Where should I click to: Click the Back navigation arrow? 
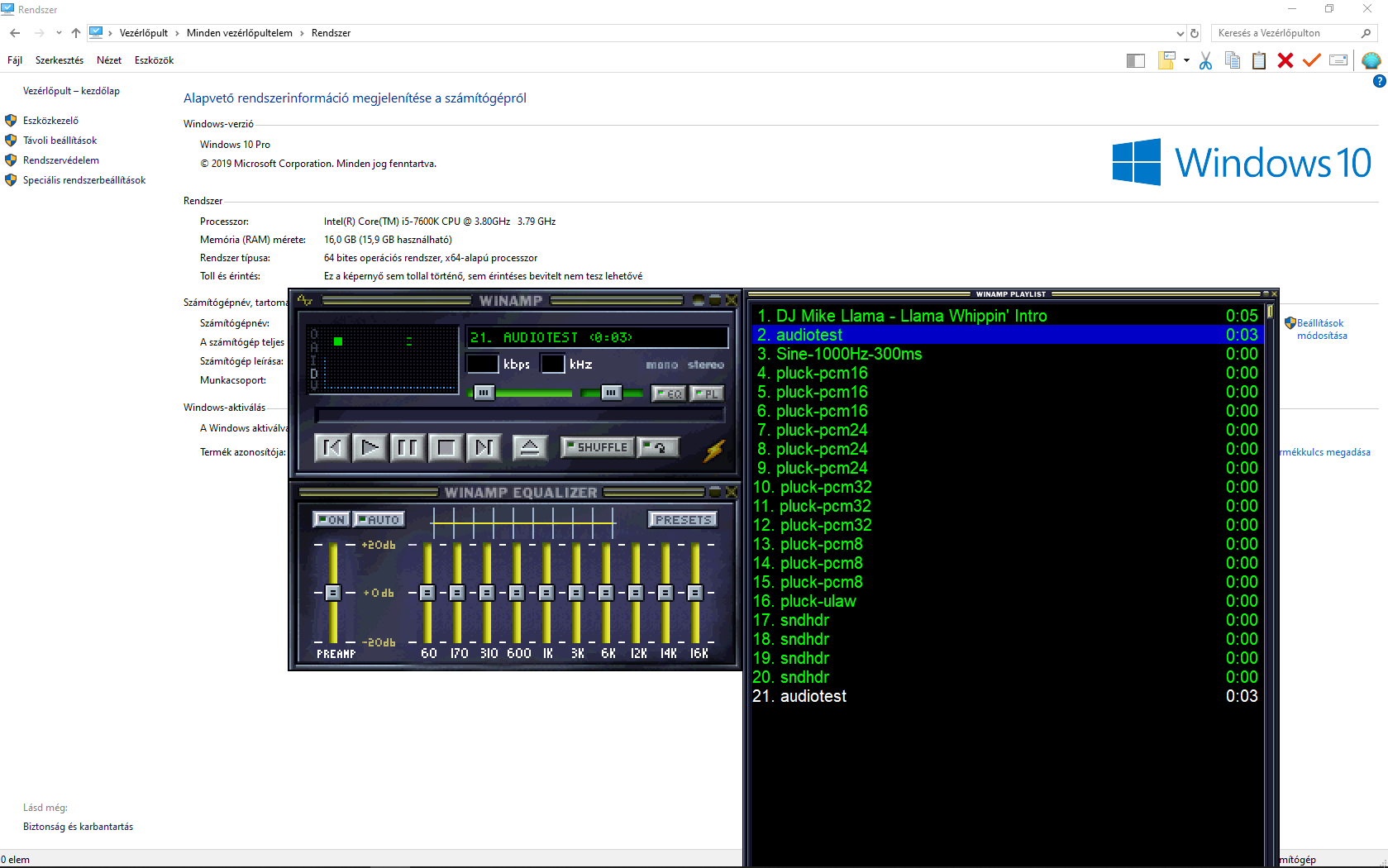[15, 33]
